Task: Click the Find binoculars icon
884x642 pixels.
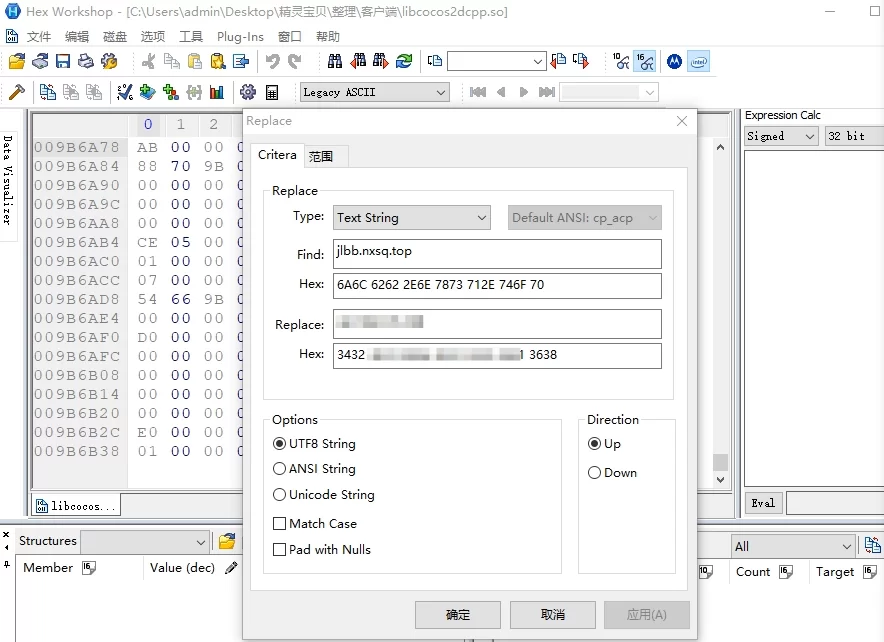Action: (335, 62)
